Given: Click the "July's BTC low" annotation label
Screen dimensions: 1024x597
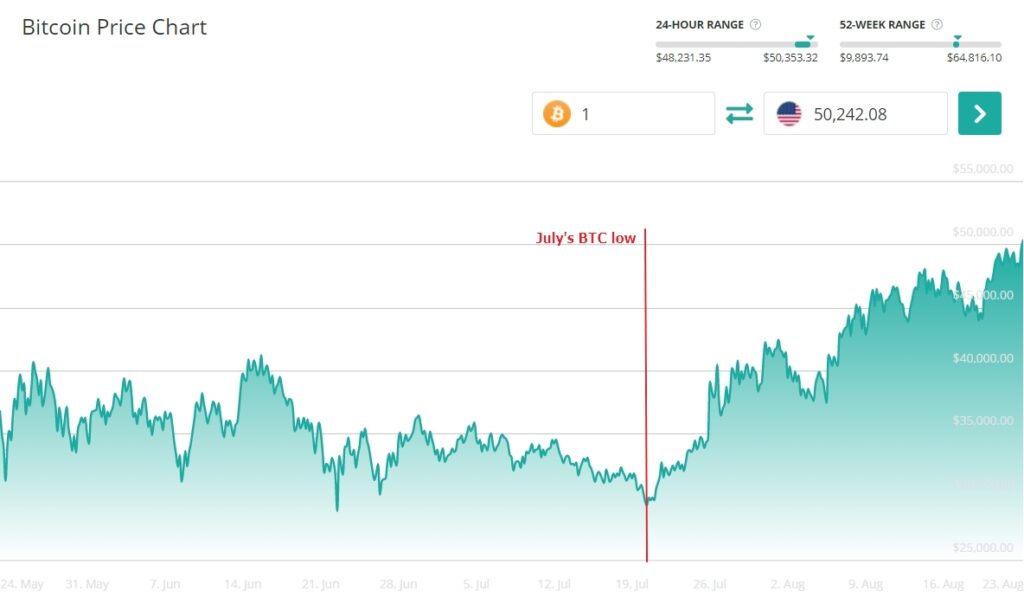Looking at the screenshot, I should point(586,238).
